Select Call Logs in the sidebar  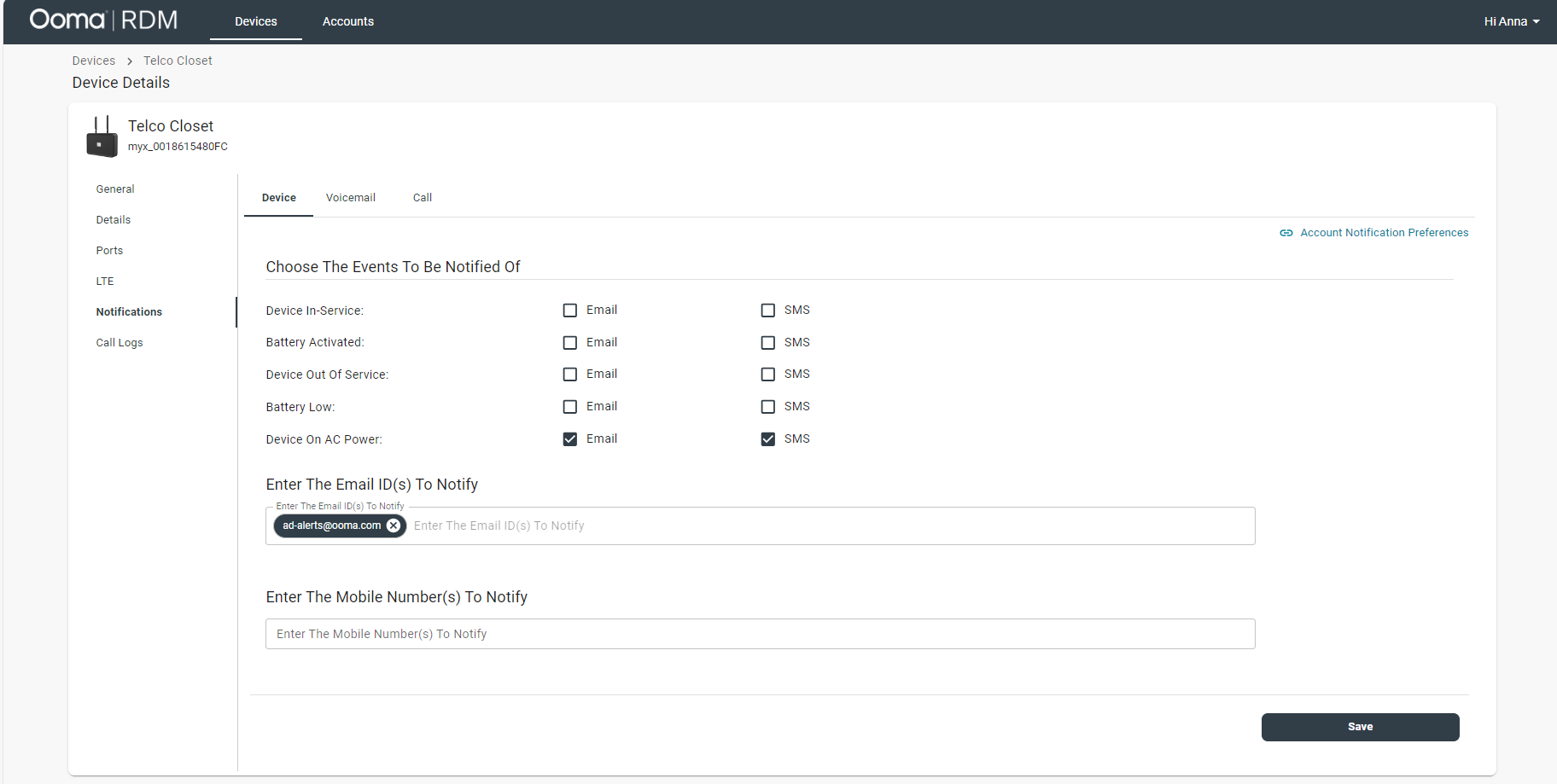click(x=120, y=343)
